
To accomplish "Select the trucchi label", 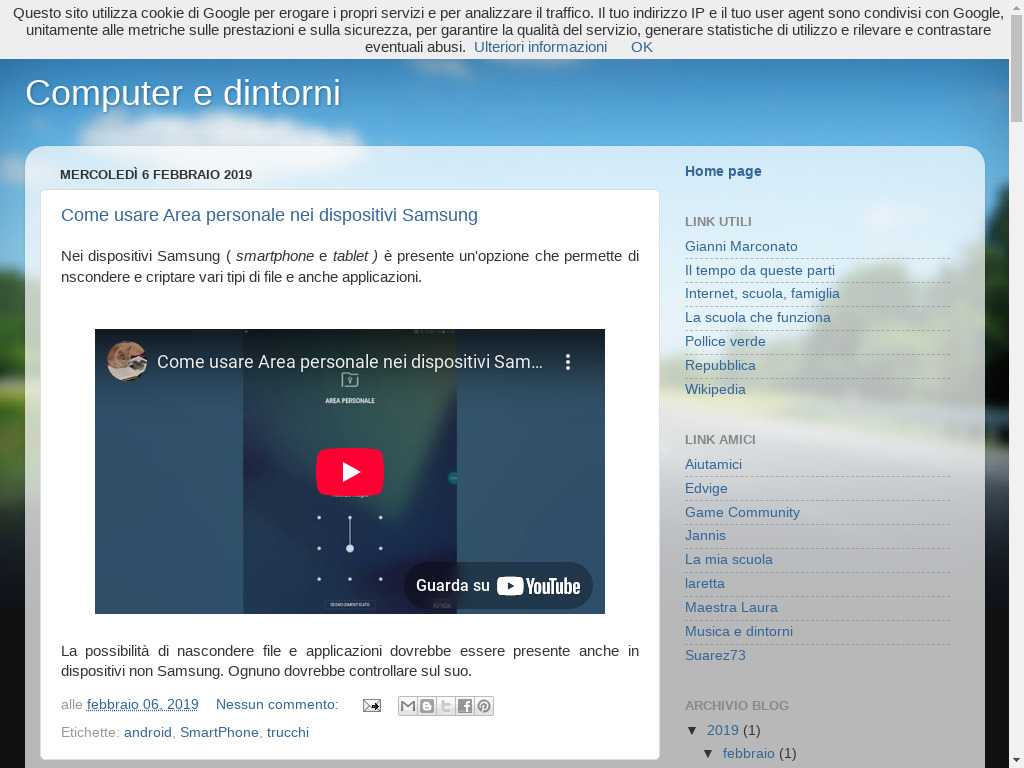I will 287,733.
